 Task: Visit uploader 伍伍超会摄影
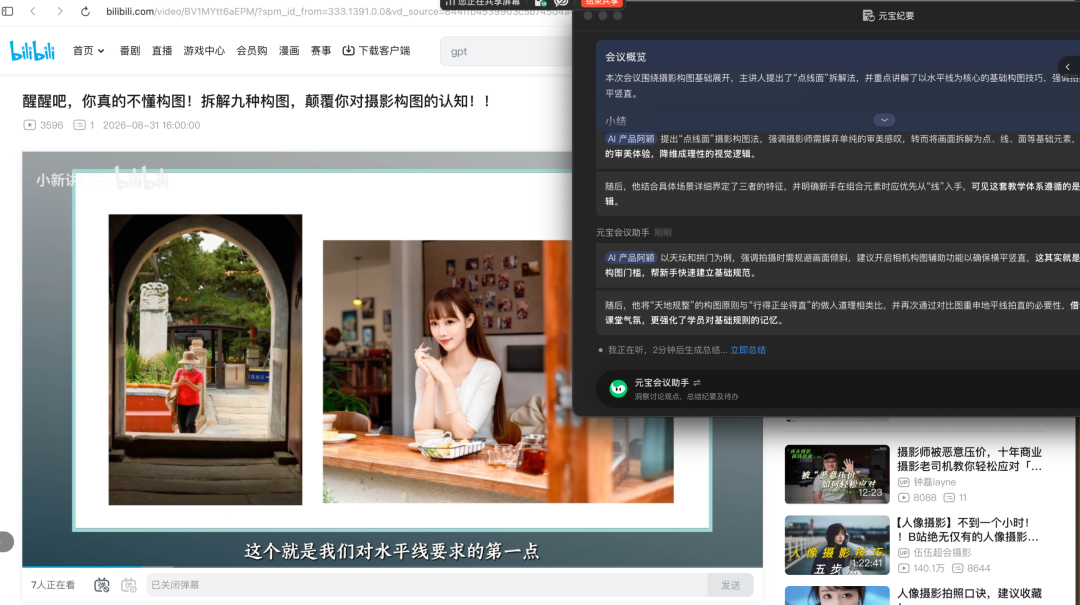tap(942, 552)
